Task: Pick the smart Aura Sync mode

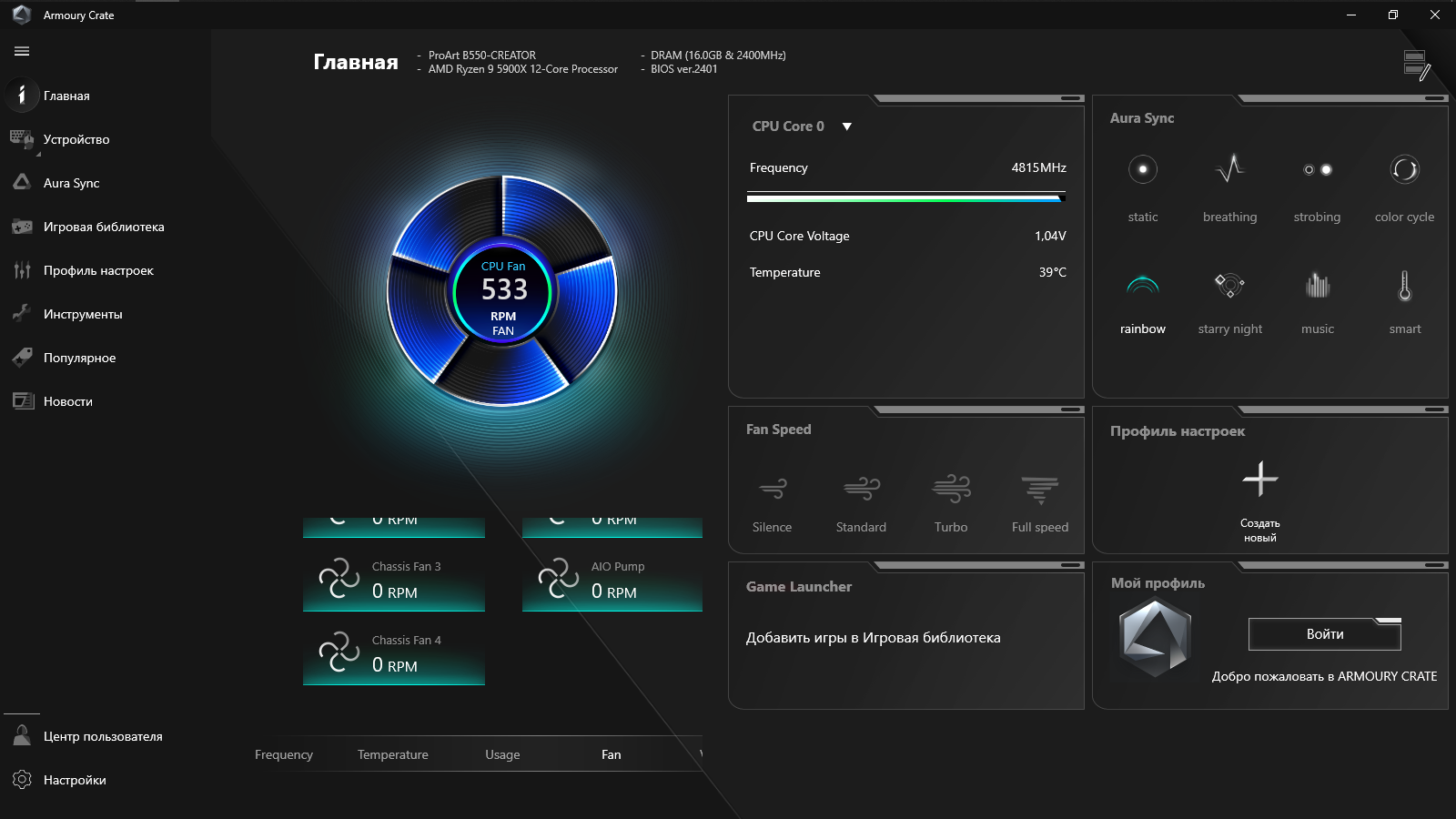Action: 1404,300
